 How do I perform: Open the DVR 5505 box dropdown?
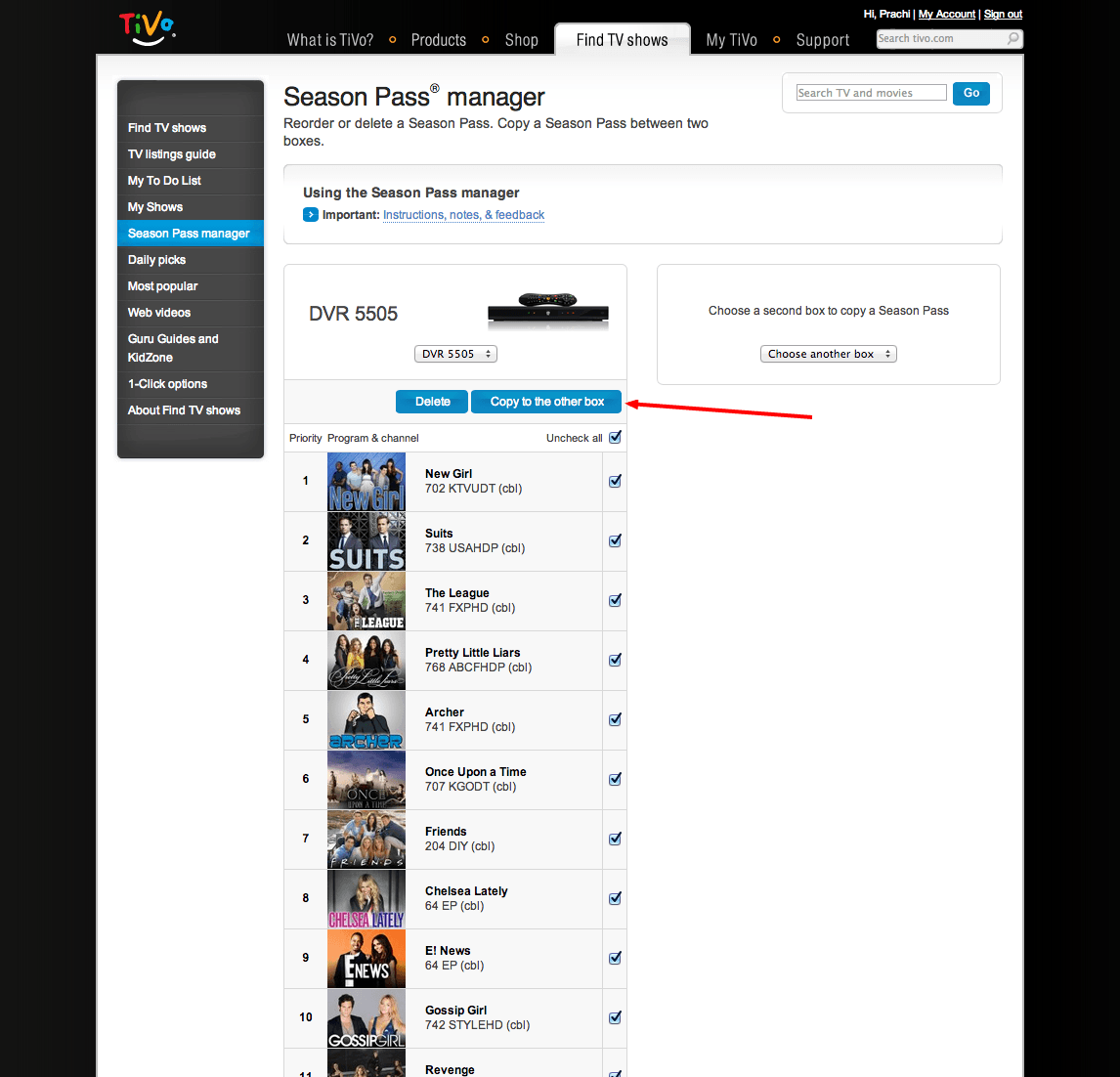pos(455,354)
